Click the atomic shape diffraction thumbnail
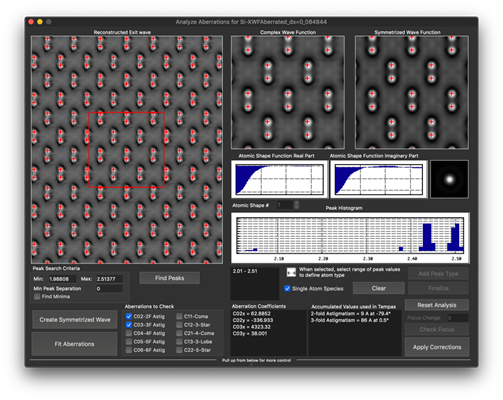Screen dimensions: 503x400 449,179
